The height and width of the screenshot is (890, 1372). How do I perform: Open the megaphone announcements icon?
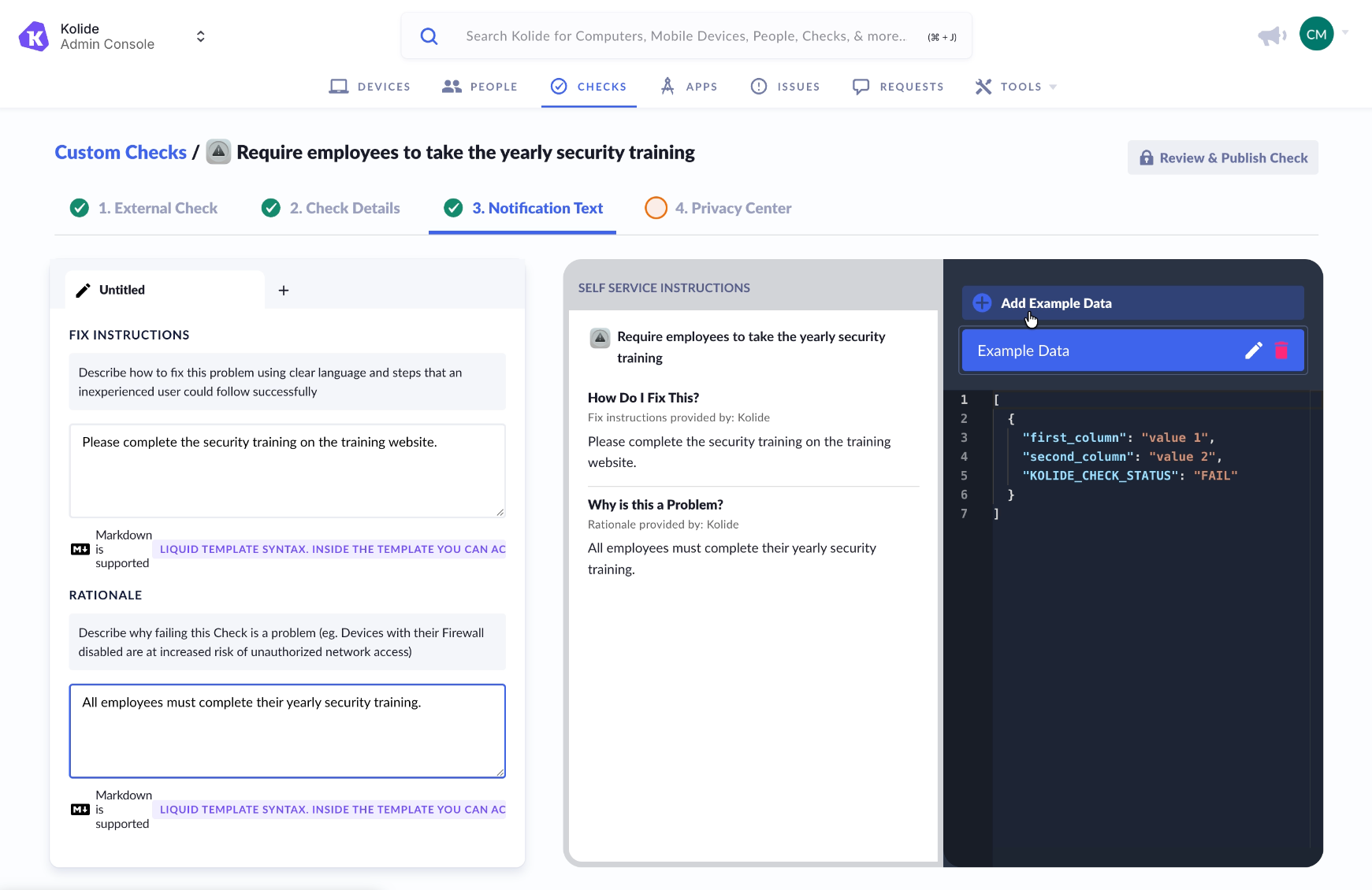1272,35
